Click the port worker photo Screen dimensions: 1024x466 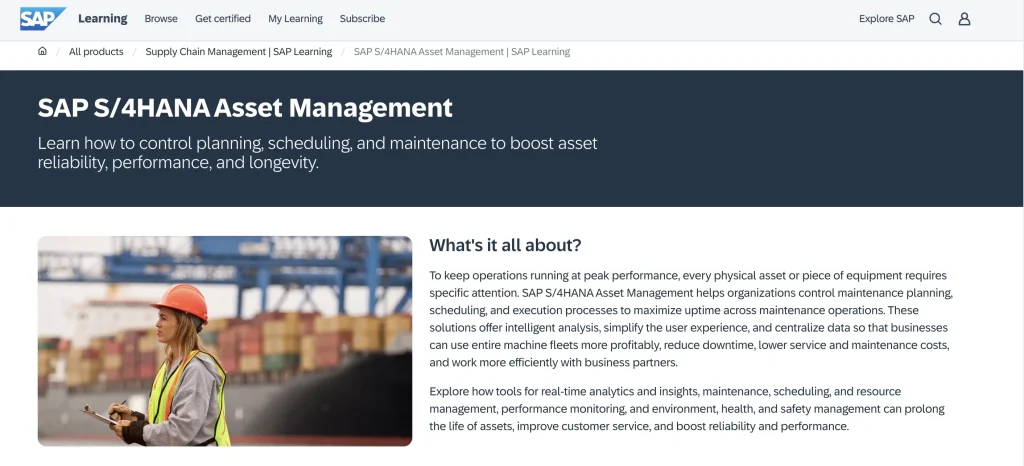click(x=225, y=341)
